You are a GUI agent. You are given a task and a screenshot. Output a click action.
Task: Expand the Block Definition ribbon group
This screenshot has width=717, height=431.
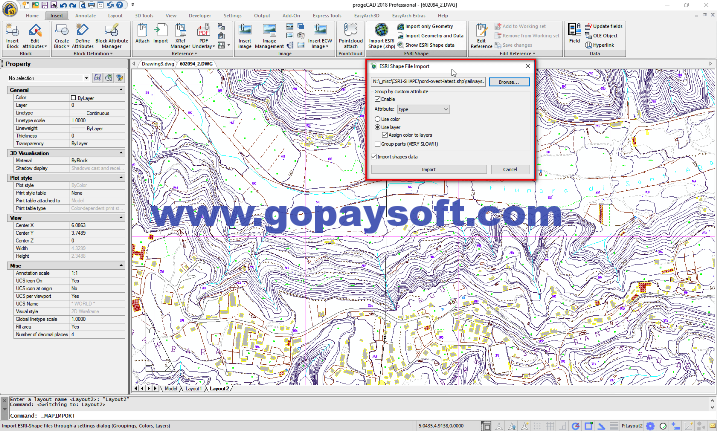[93, 53]
